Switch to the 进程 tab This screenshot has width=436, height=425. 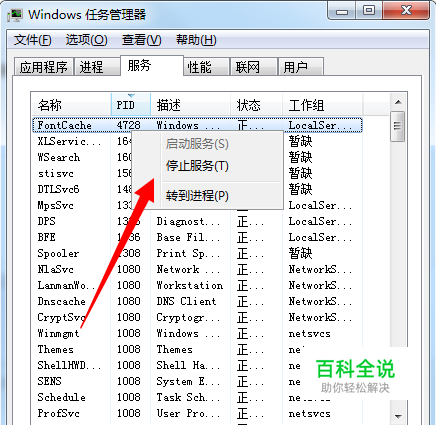coord(97,67)
